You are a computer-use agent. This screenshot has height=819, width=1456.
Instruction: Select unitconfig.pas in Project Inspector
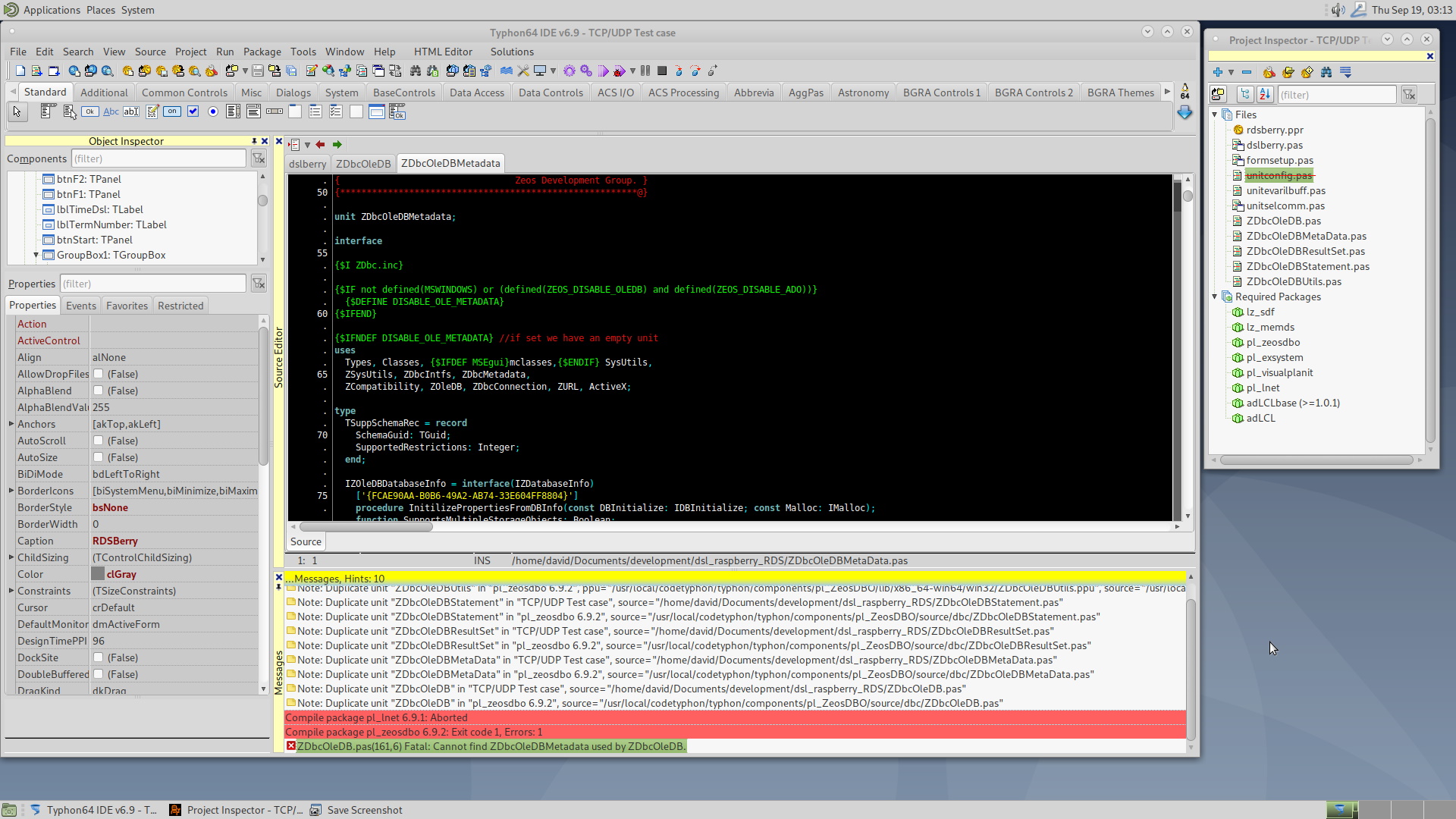(1279, 175)
